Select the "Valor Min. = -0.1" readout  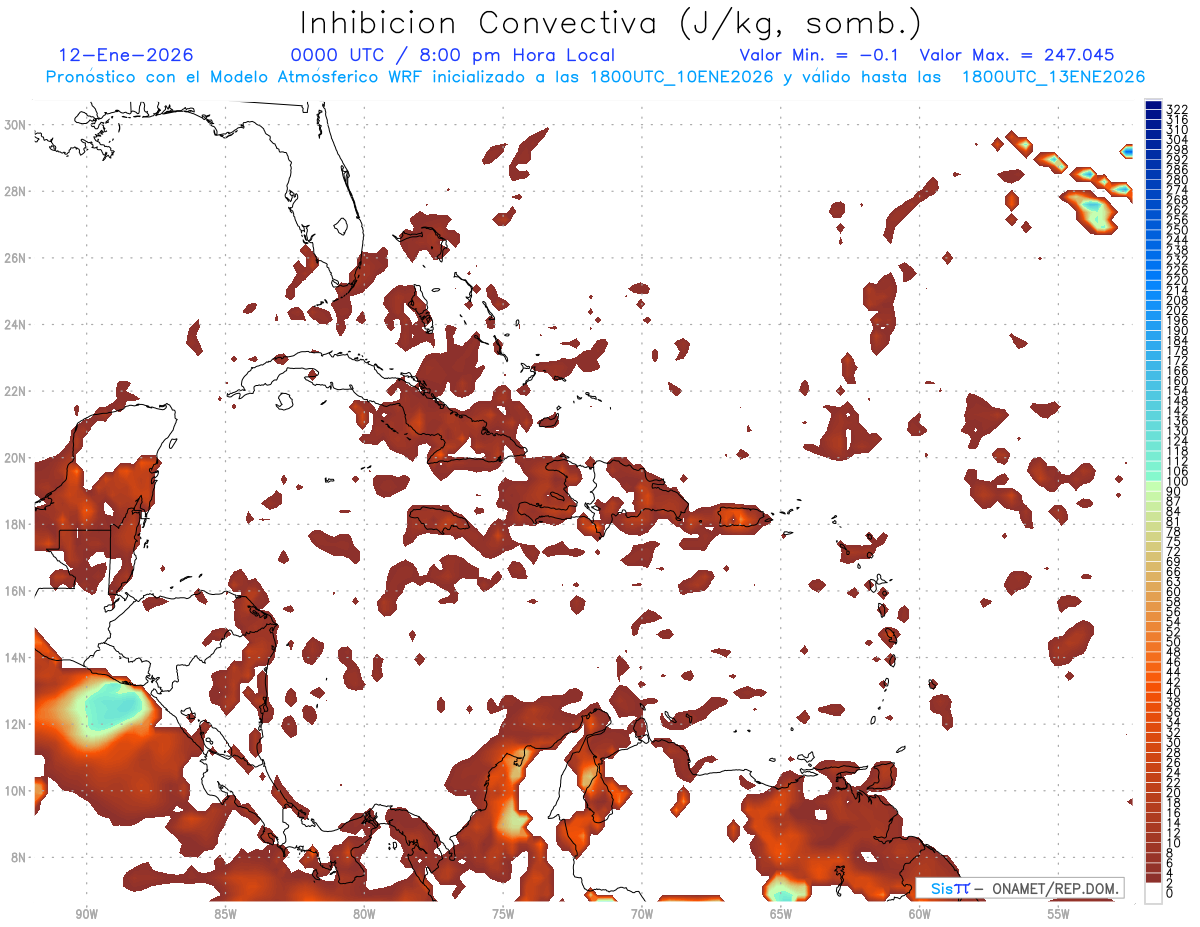pos(820,56)
